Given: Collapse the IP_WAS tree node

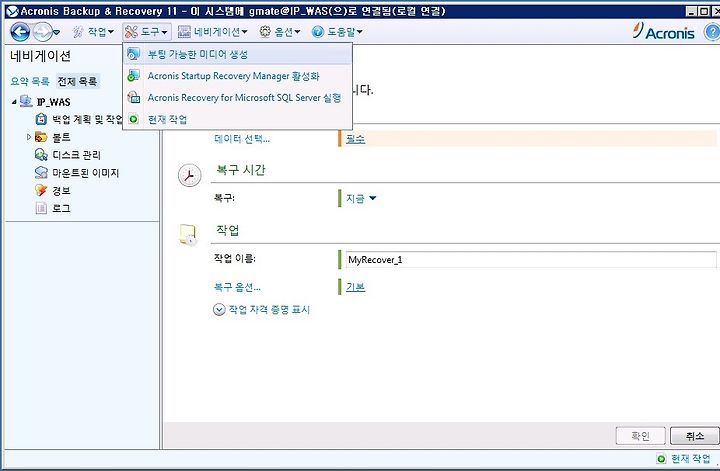Looking at the screenshot, I should (14, 102).
